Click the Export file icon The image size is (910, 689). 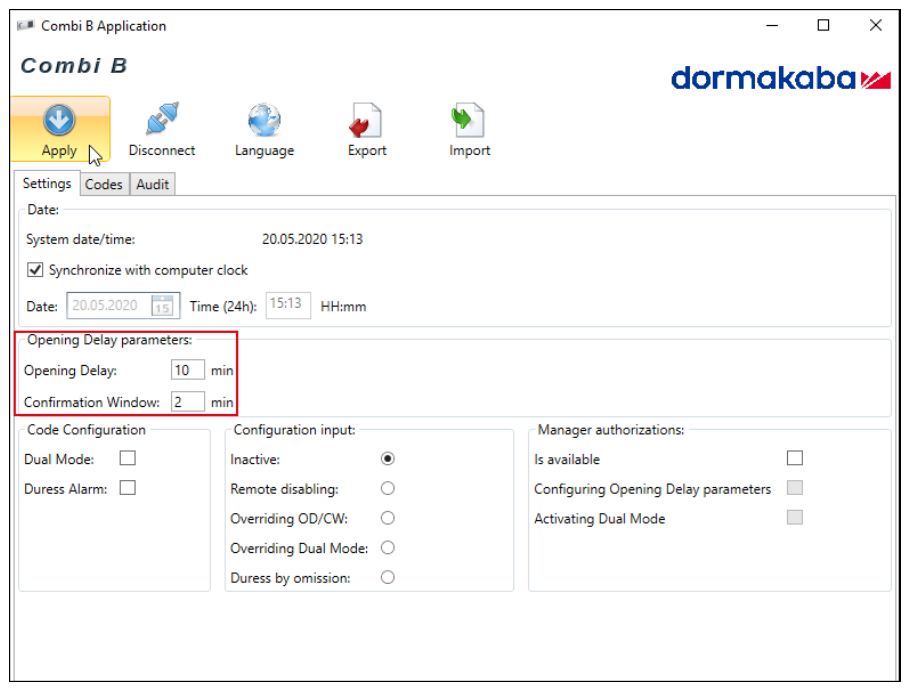[x=366, y=122]
